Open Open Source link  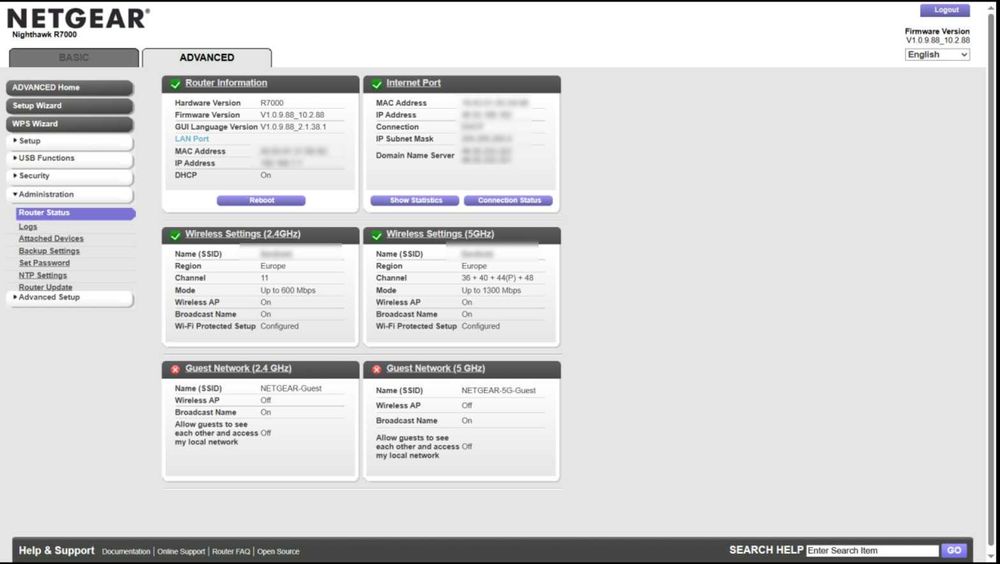(278, 551)
